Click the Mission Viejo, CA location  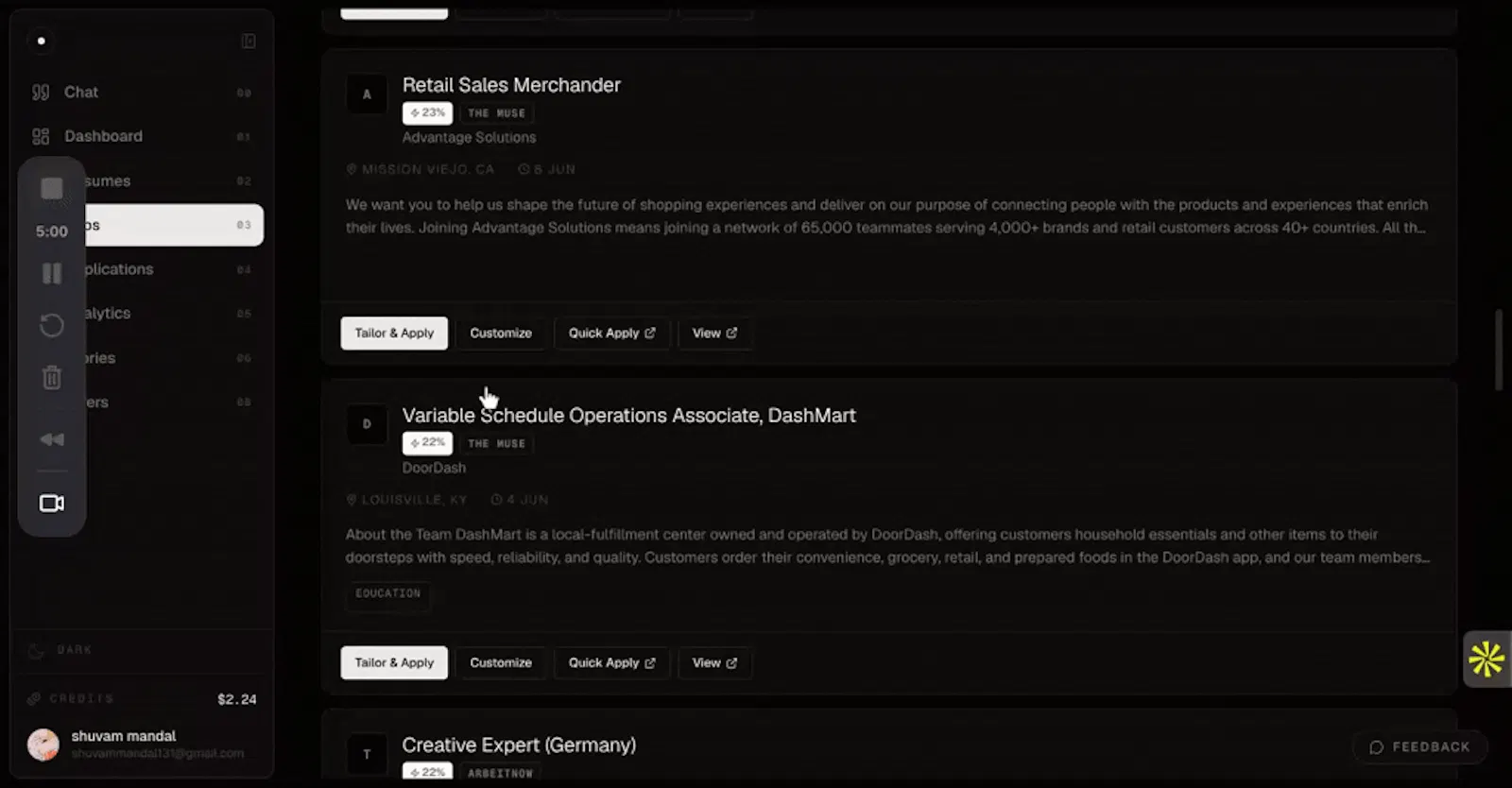coord(421,169)
